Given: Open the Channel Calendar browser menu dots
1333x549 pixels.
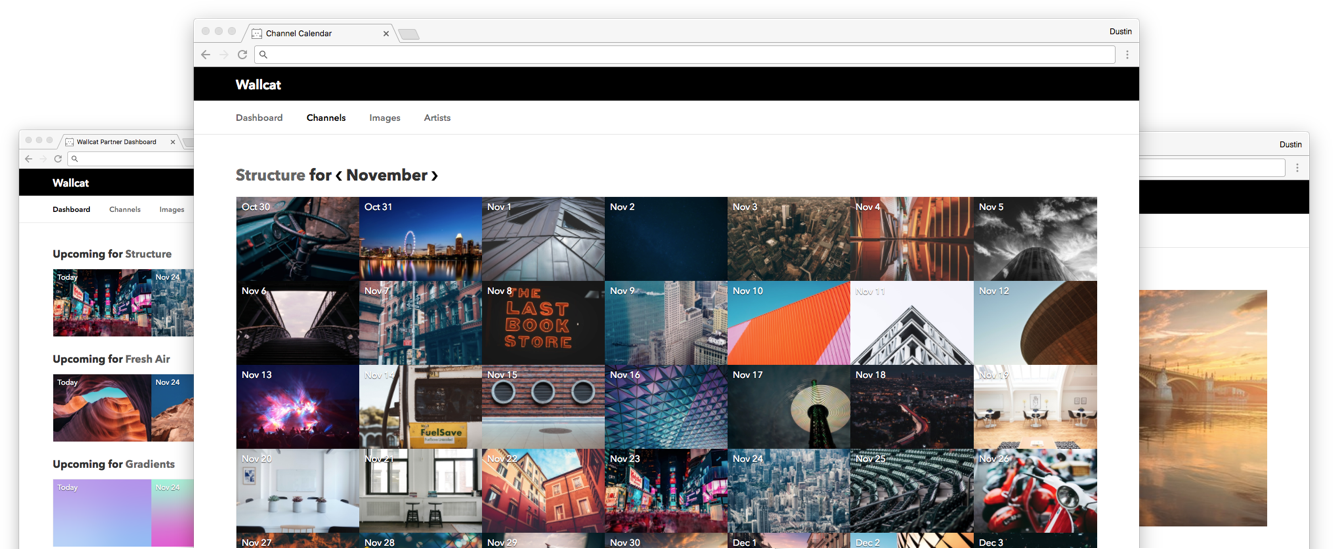Looking at the screenshot, I should tap(1127, 55).
